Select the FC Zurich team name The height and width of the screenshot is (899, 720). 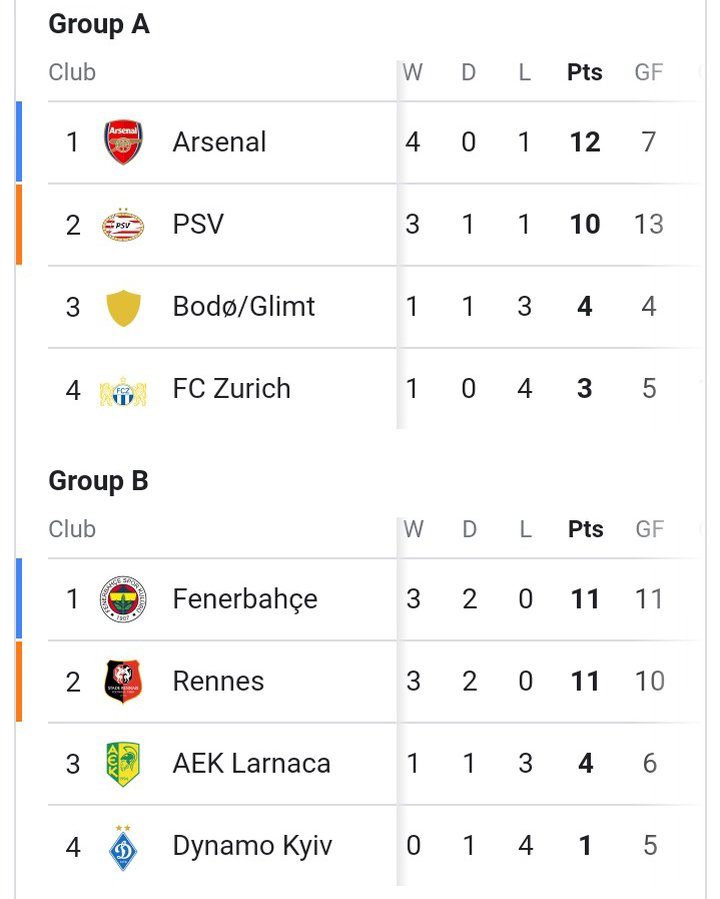pyautogui.click(x=232, y=389)
